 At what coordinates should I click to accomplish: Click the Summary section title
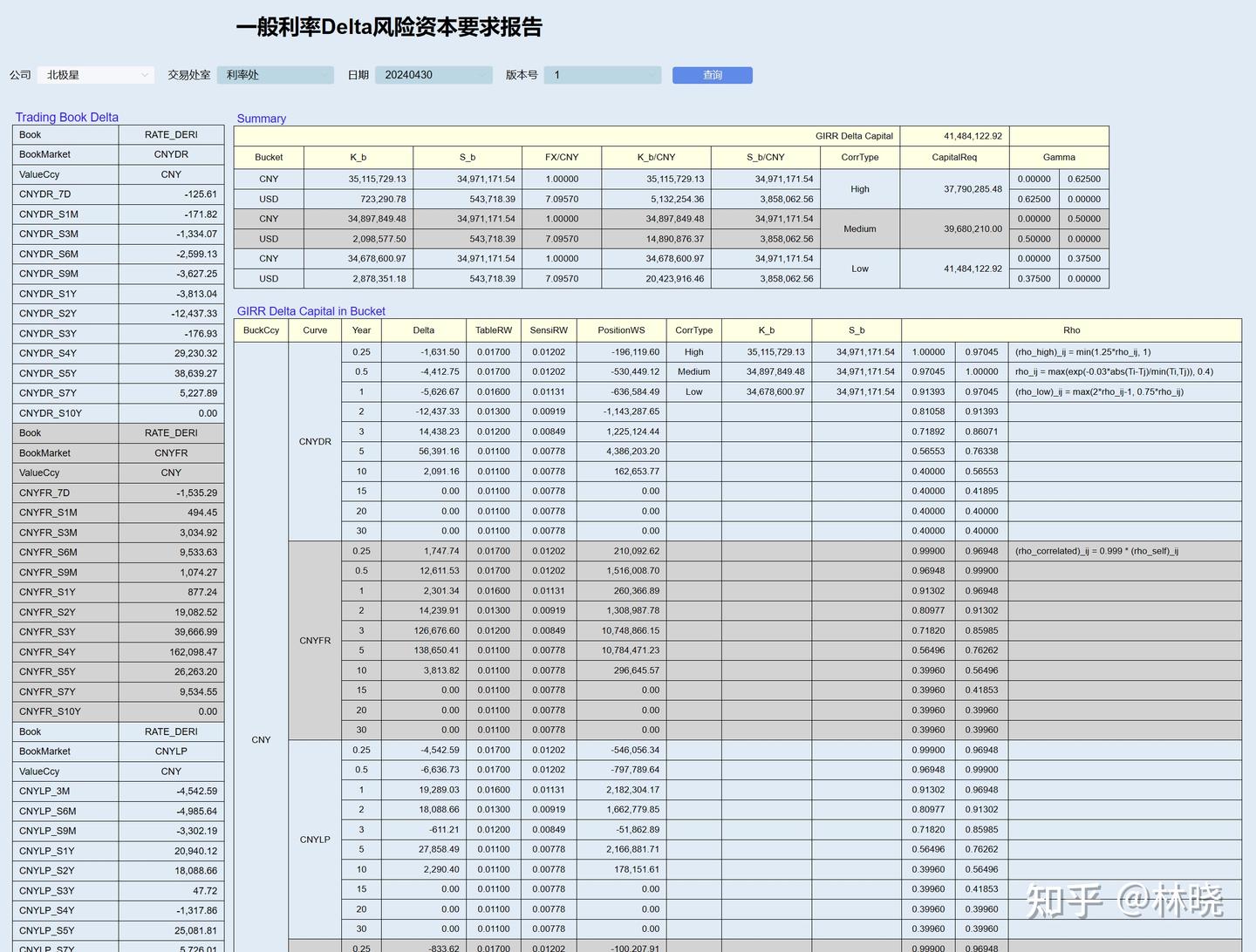pos(261,119)
